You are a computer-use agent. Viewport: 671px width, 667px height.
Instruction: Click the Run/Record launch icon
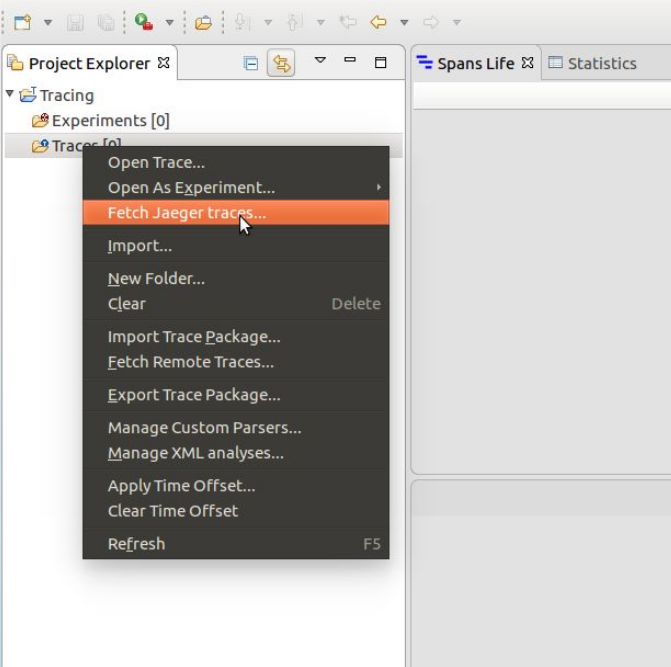coord(144,21)
